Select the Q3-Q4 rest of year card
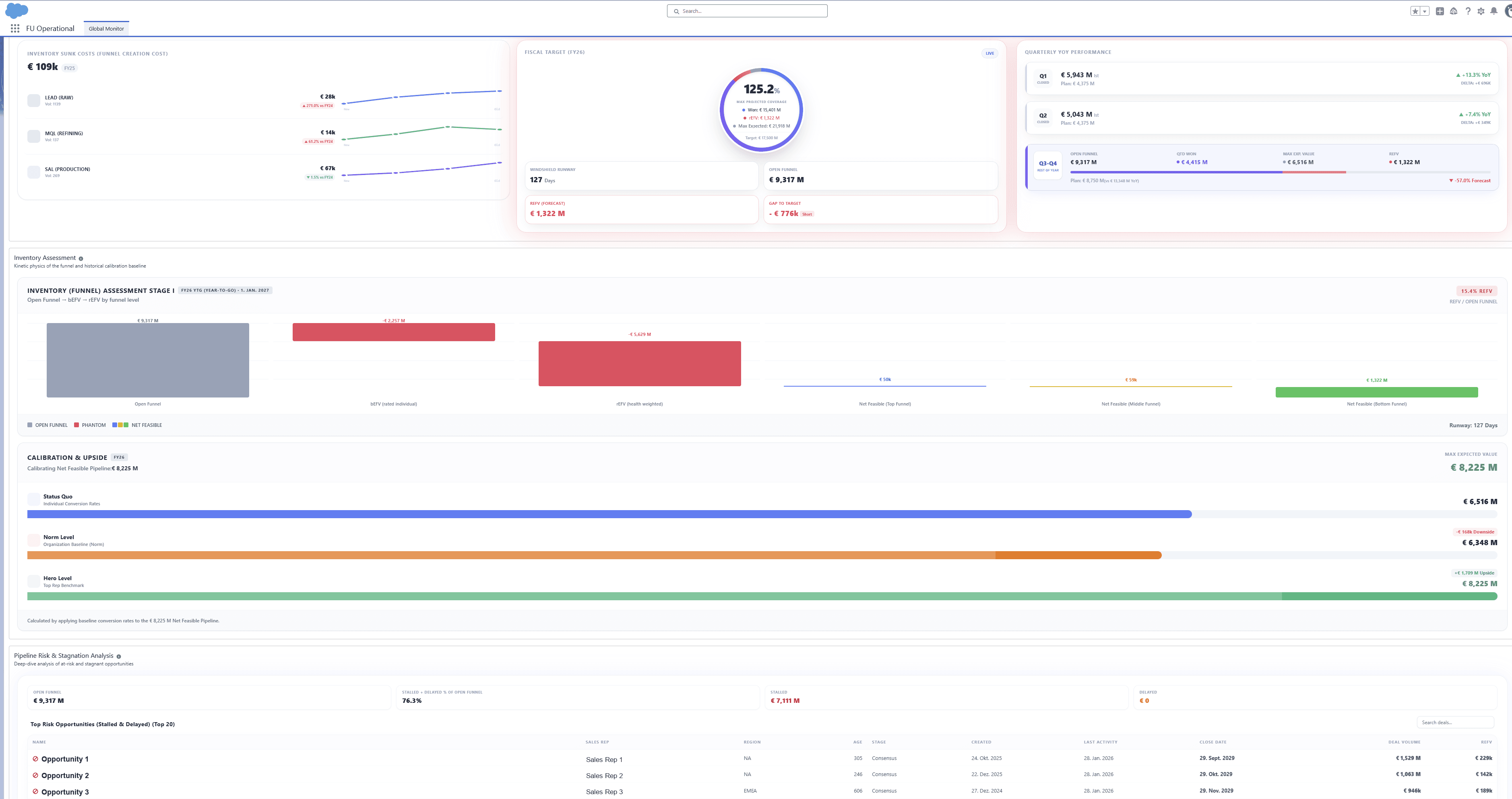The height and width of the screenshot is (799, 1512). pyautogui.click(x=1262, y=167)
